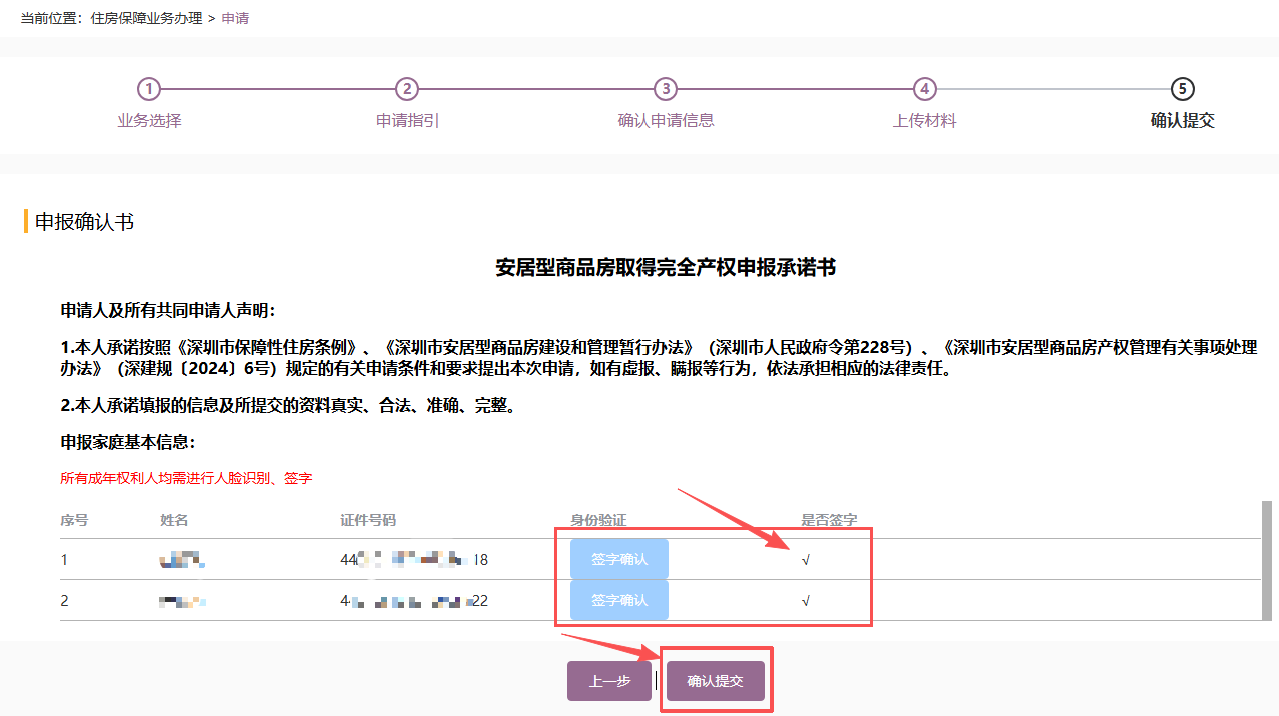The image size is (1279, 716).
Task: Click the step 5 circle icon
Action: click(x=1182, y=89)
